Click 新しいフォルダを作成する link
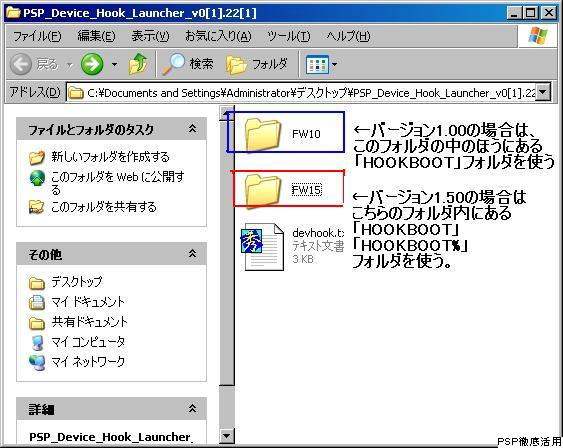Viewport: 563px width, 448px height. tap(110, 157)
